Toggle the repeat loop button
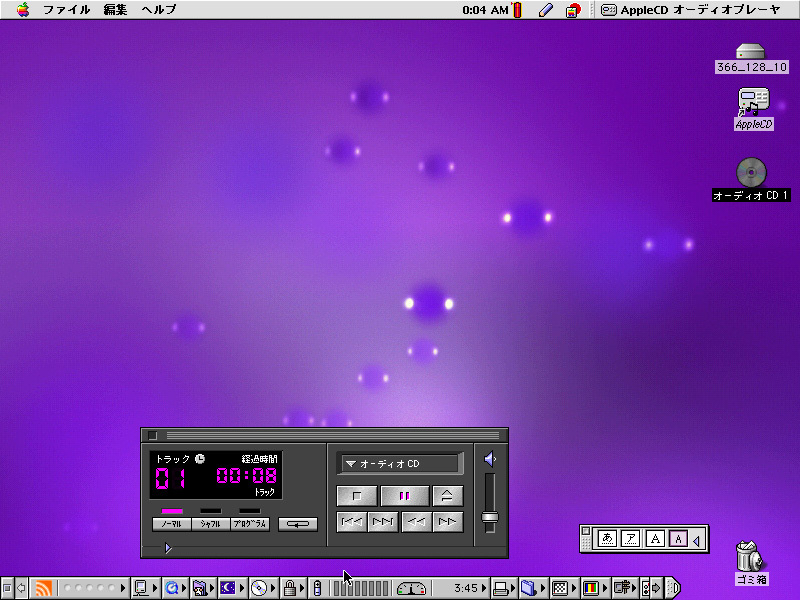This screenshot has height=600, width=800. (x=297, y=524)
